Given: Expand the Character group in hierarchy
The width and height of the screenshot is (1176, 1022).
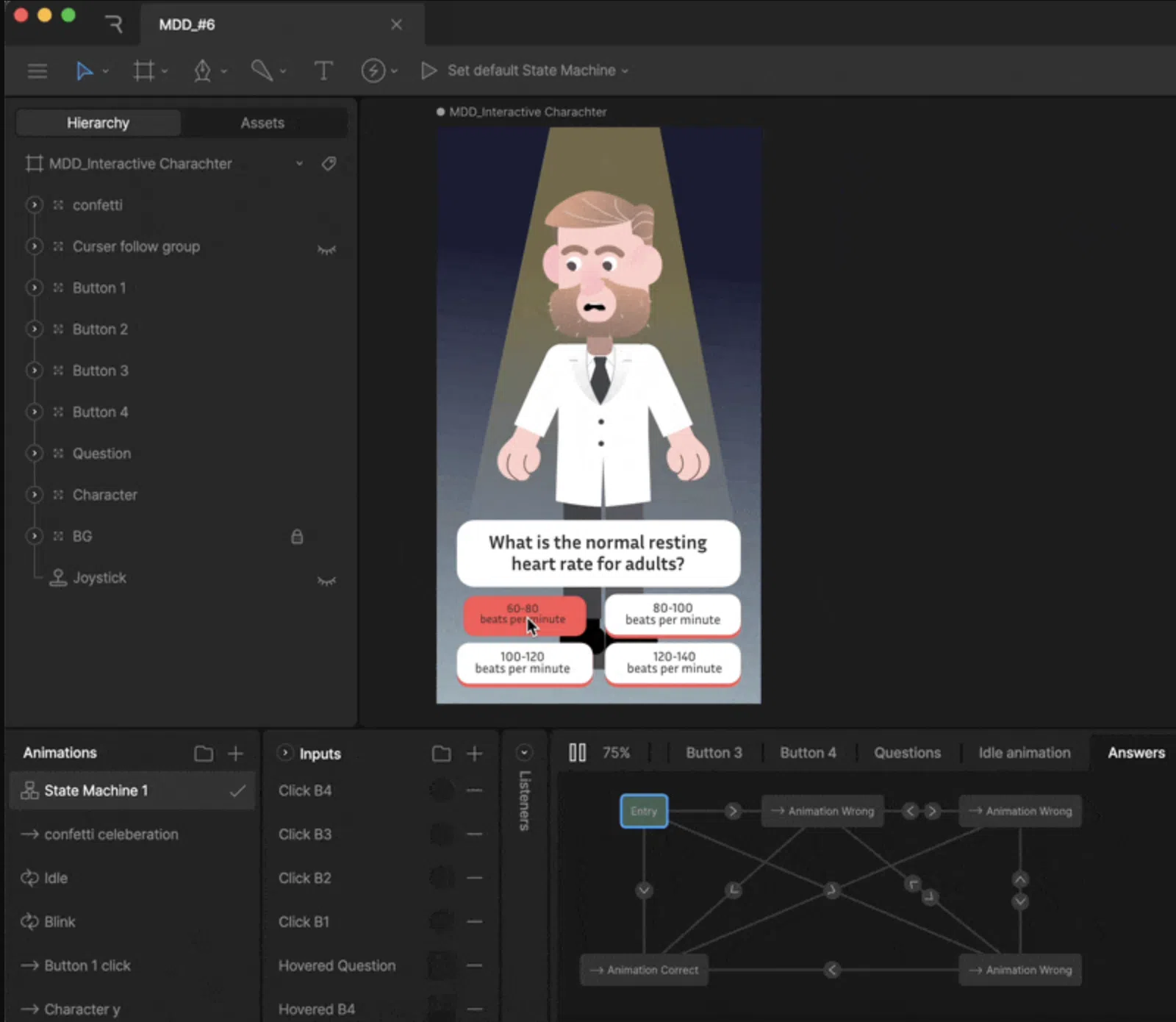Looking at the screenshot, I should coord(34,495).
